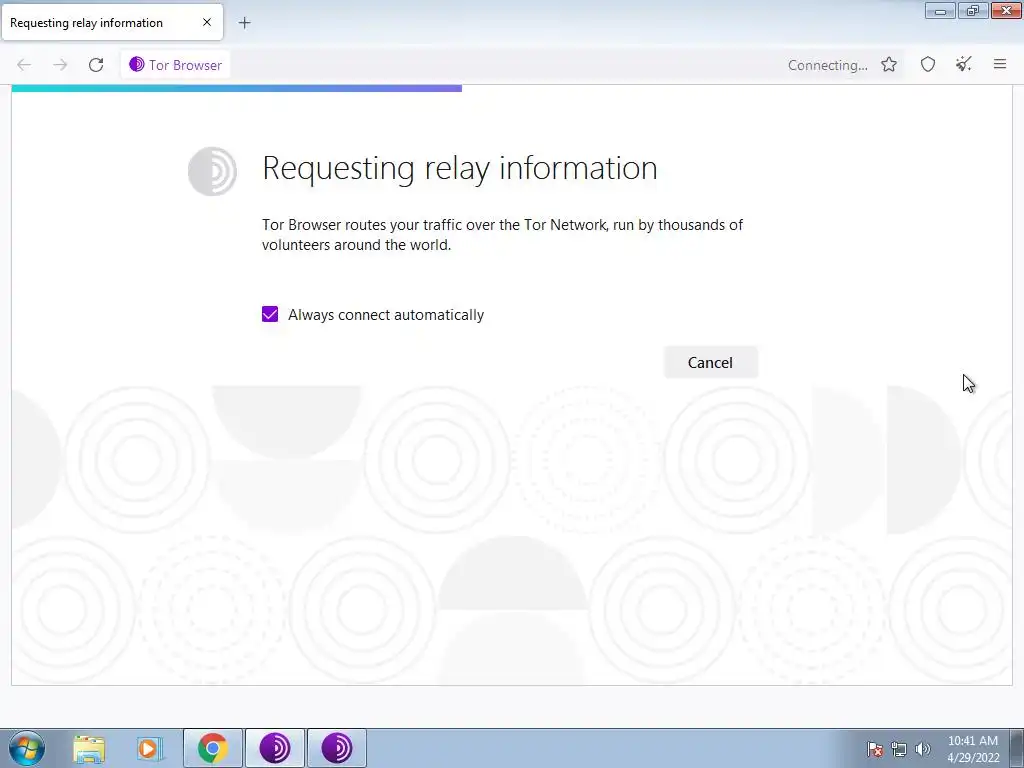1024x768 pixels.
Task: Click the Connecting... status text
Action: 827,65
